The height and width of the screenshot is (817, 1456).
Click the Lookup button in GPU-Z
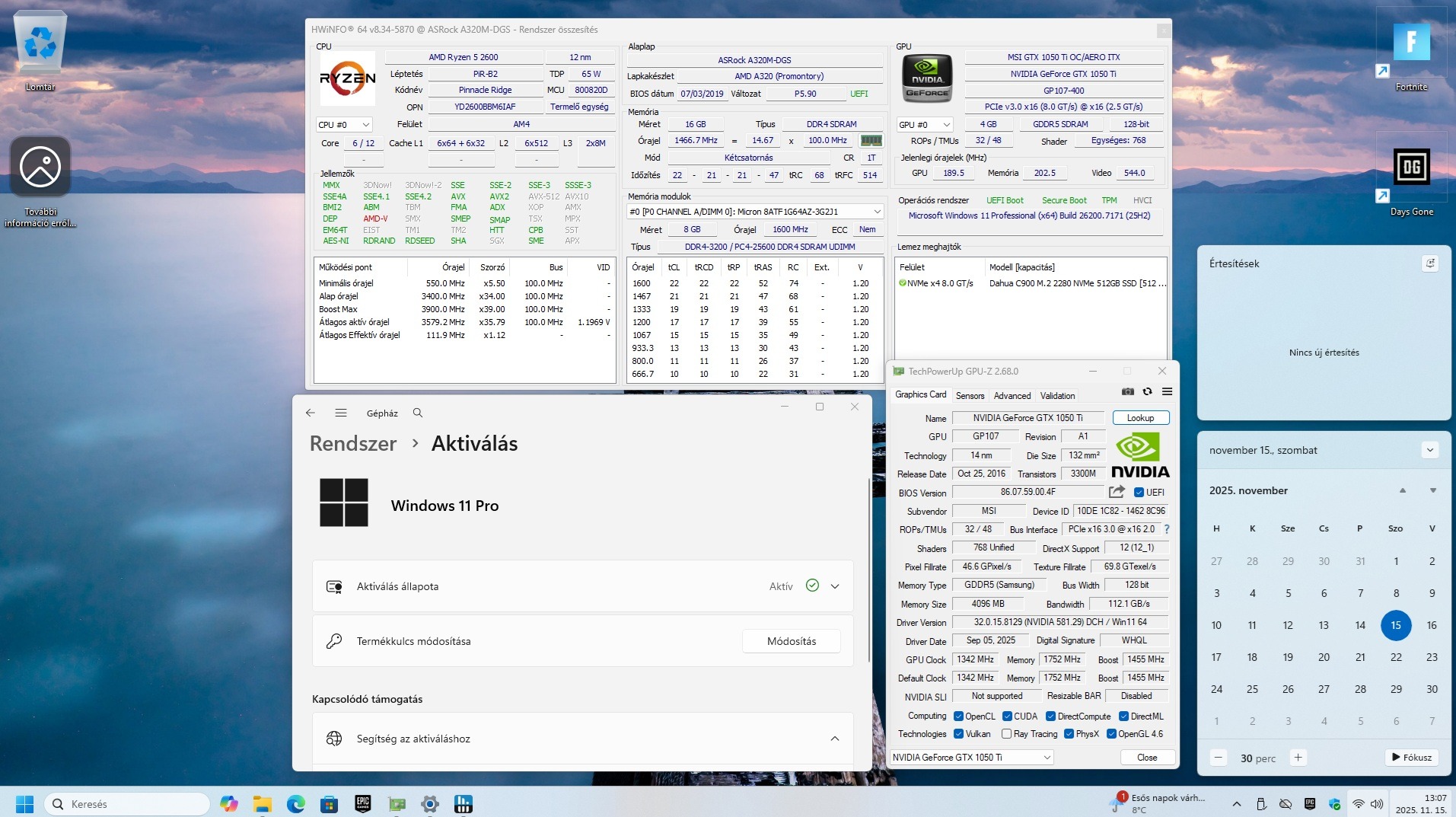(x=1140, y=417)
